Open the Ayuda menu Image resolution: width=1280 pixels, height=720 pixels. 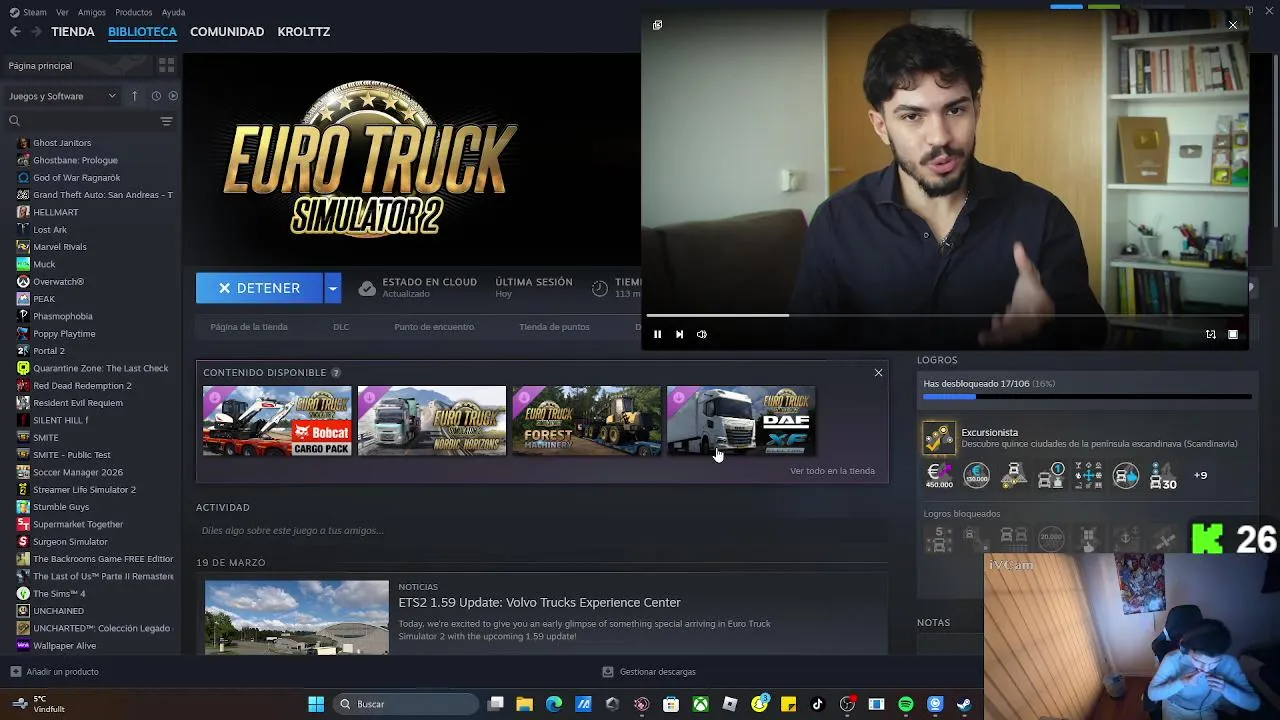click(x=173, y=12)
